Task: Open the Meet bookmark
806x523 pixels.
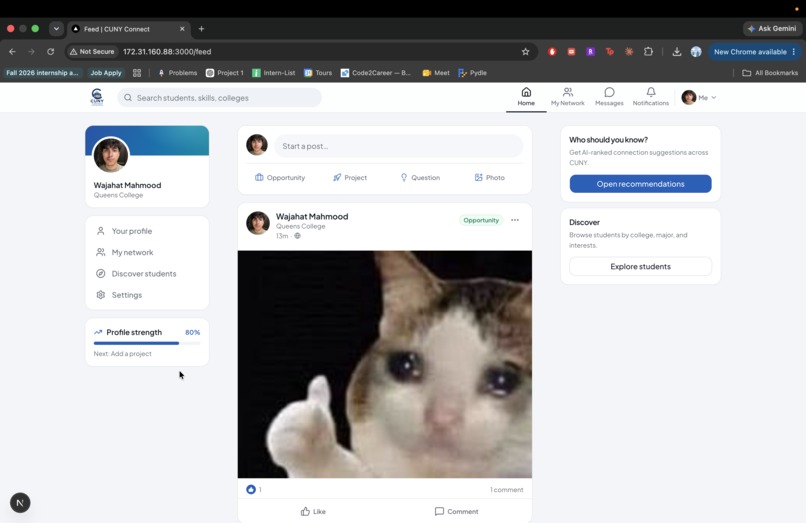Action: (x=436, y=73)
